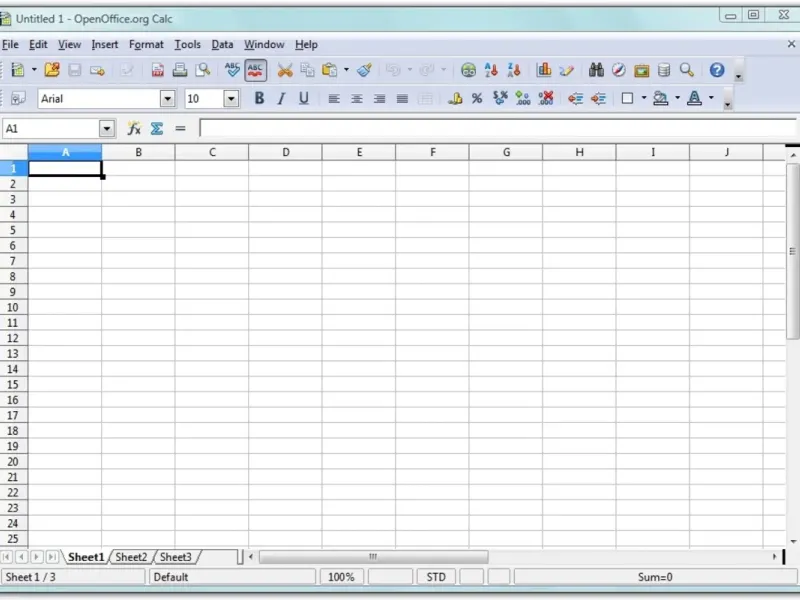Open Page Preview icon
The width and height of the screenshot is (800, 600).
pos(203,70)
